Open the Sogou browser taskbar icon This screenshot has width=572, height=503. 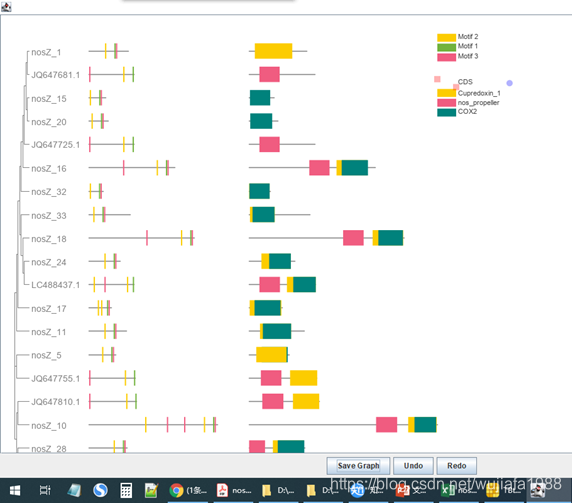pos(100,491)
